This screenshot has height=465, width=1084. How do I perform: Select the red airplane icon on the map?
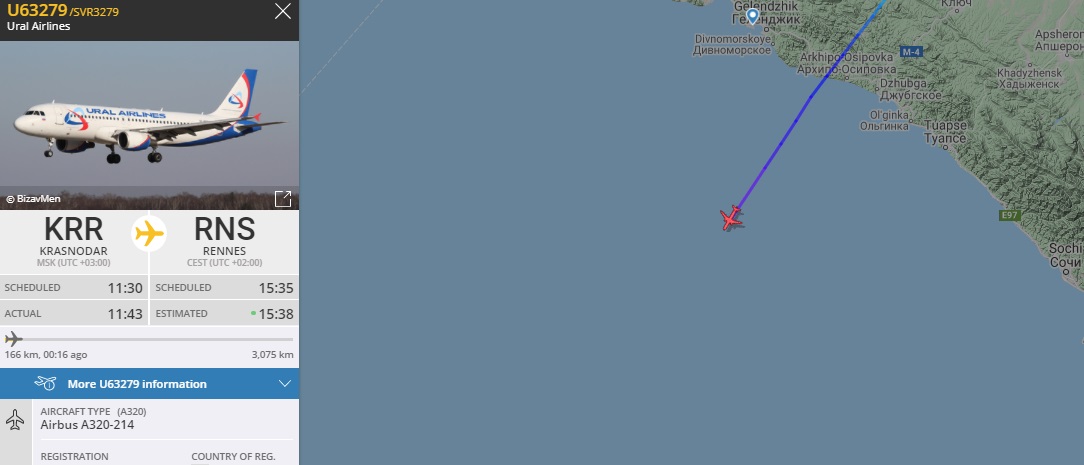point(730,218)
